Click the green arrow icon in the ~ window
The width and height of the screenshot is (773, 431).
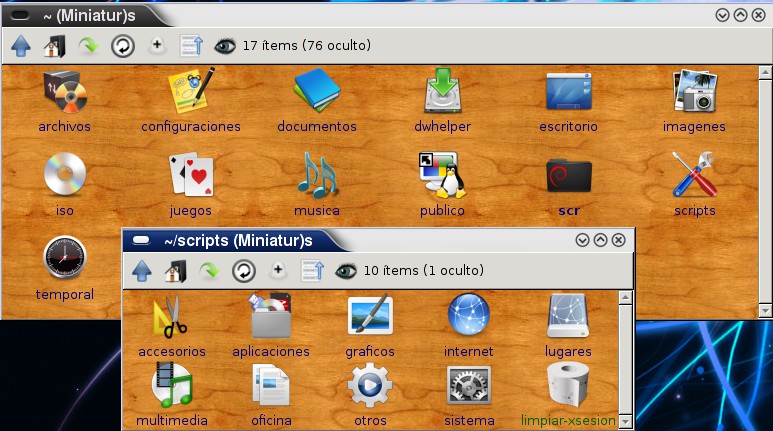[x=88, y=46]
